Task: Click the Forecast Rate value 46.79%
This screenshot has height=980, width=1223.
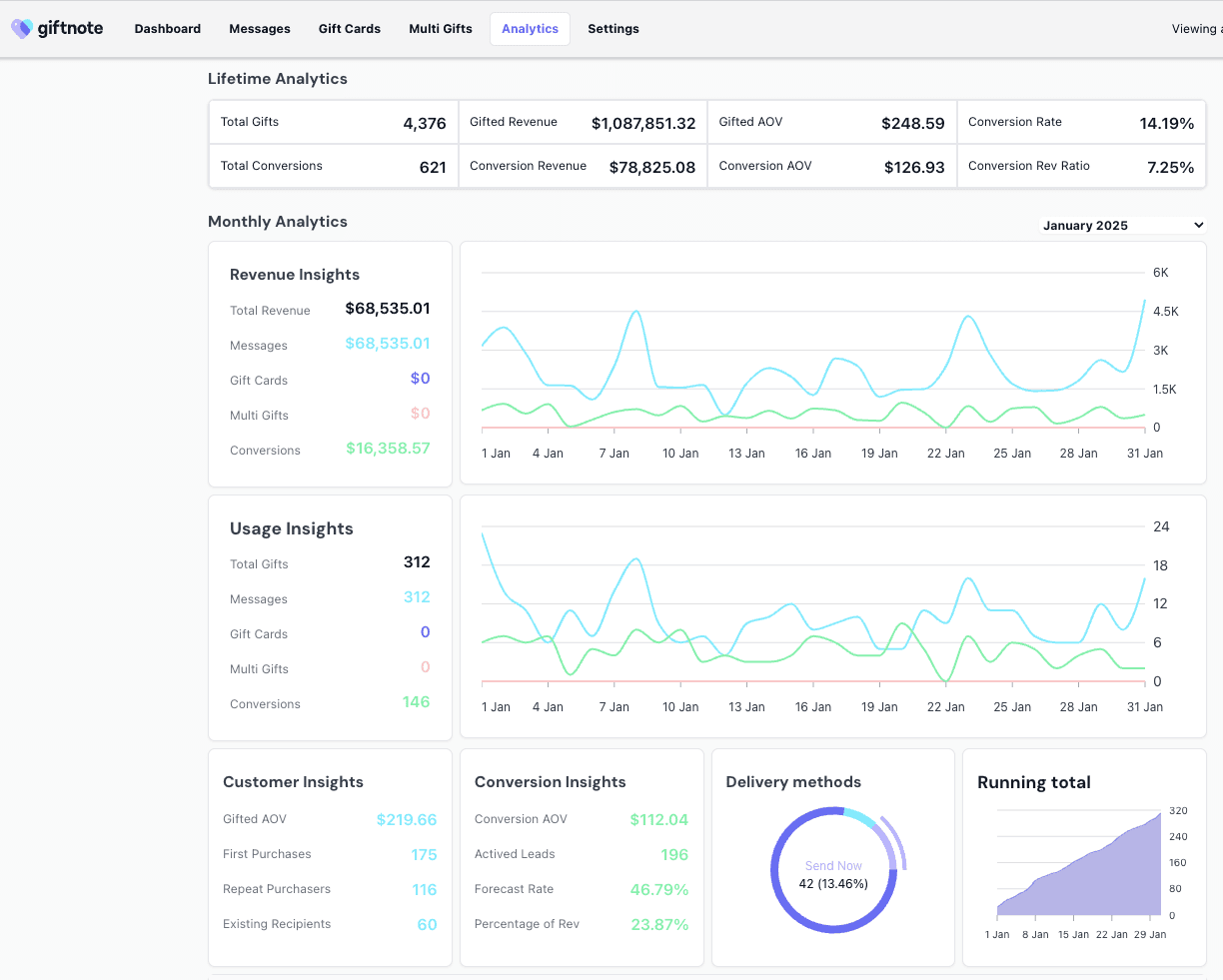Action: coord(659,889)
